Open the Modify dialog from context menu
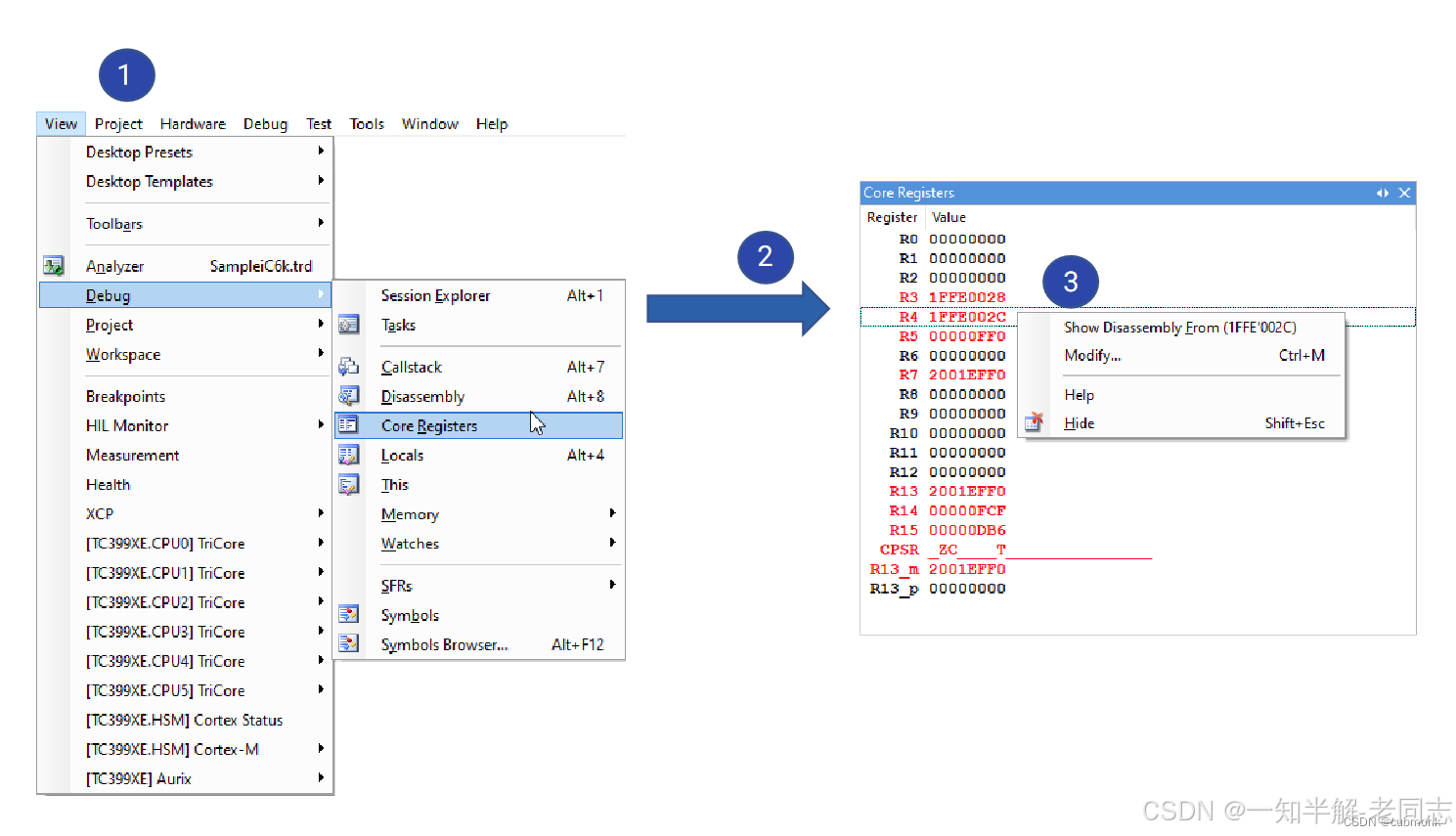This screenshot has height=836, width=1456. [1092, 355]
